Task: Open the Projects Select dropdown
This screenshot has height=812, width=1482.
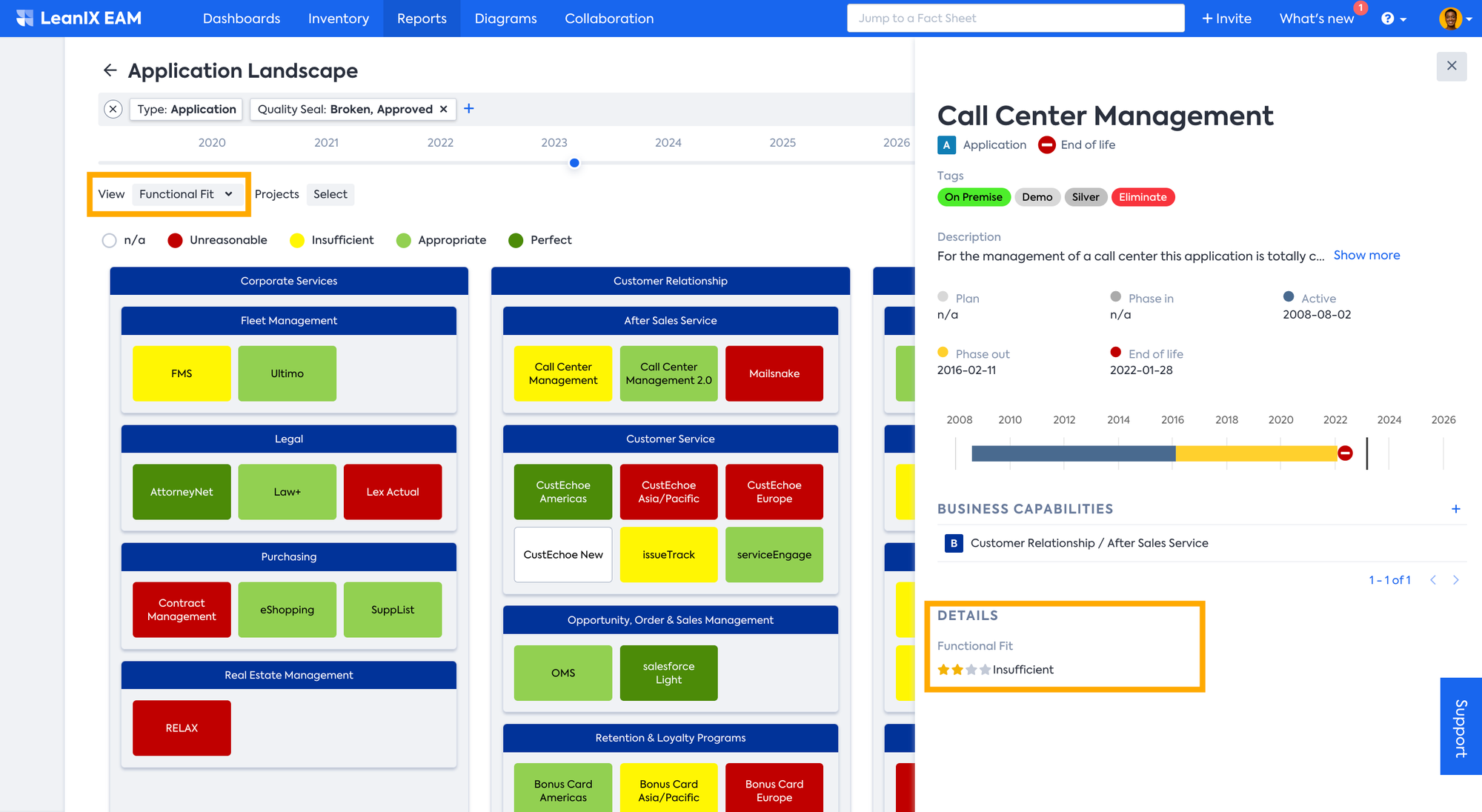Action: pyautogui.click(x=330, y=194)
